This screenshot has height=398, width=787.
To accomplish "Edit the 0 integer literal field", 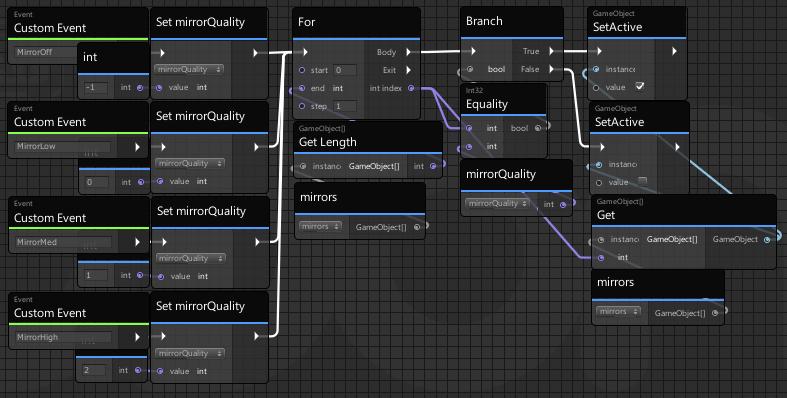I will point(96,182).
